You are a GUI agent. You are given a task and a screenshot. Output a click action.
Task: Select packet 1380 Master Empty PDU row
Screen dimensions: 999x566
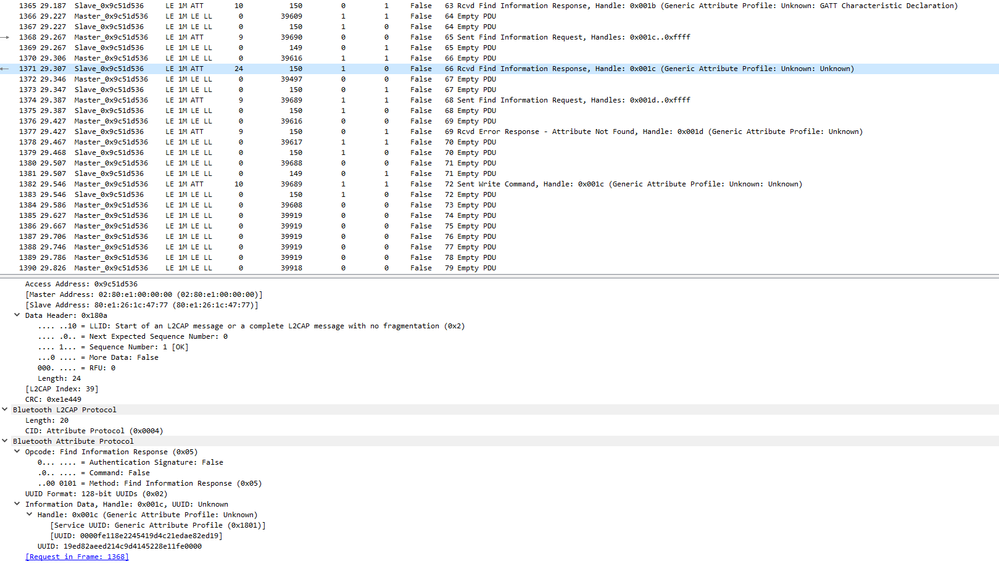[x=500, y=163]
